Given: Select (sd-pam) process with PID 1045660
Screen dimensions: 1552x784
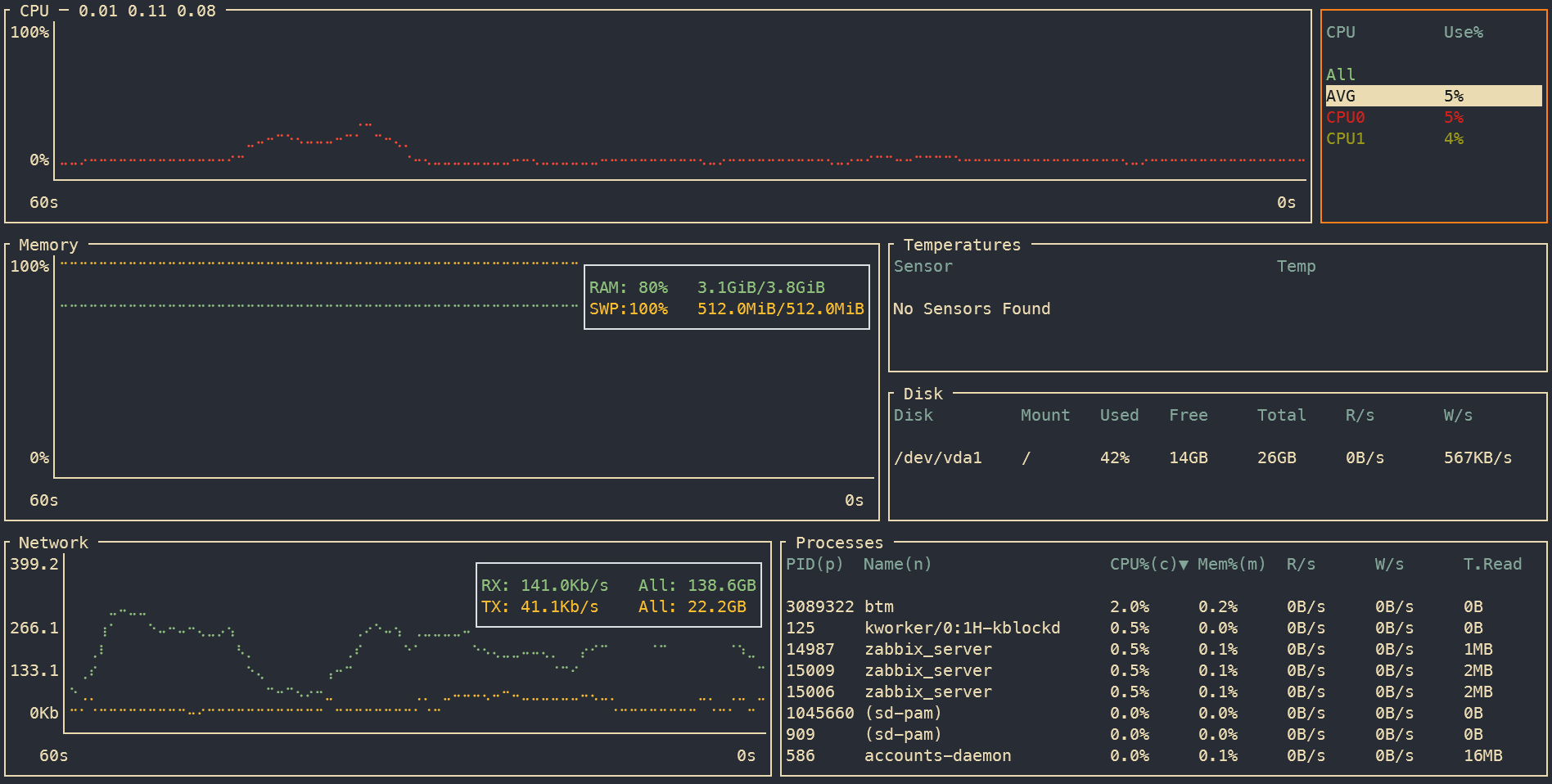Looking at the screenshot, I should pyautogui.click(x=1162, y=713).
